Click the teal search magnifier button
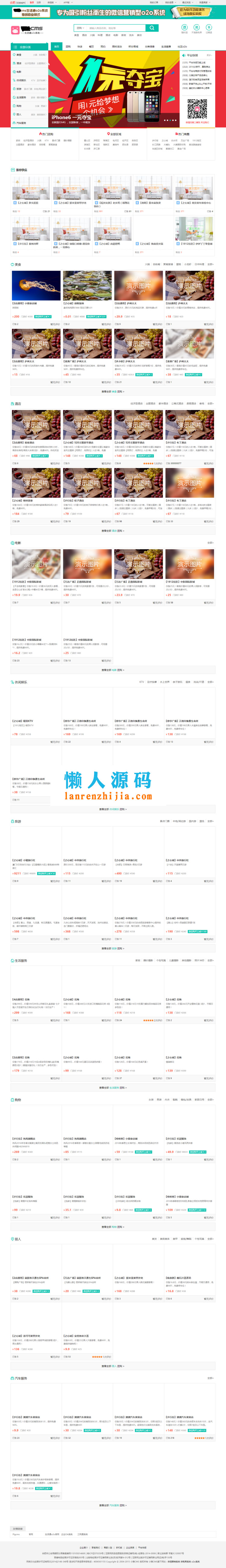Screen dimensions: 226x1568 (x=152, y=28)
